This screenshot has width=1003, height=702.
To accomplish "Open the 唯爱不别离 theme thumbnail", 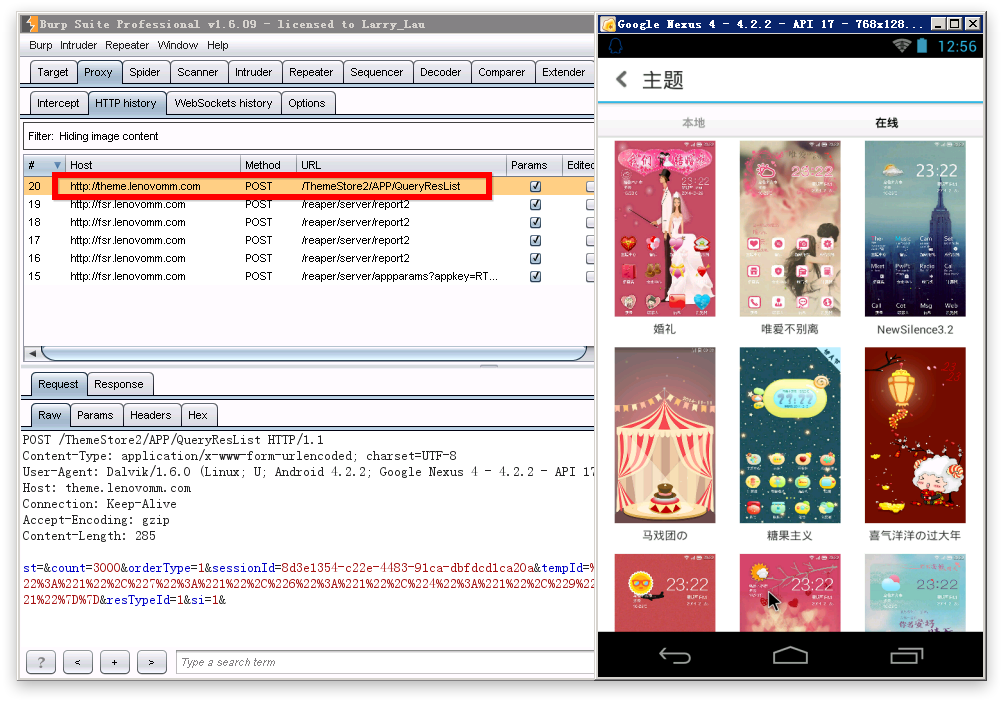I will tap(790, 229).
